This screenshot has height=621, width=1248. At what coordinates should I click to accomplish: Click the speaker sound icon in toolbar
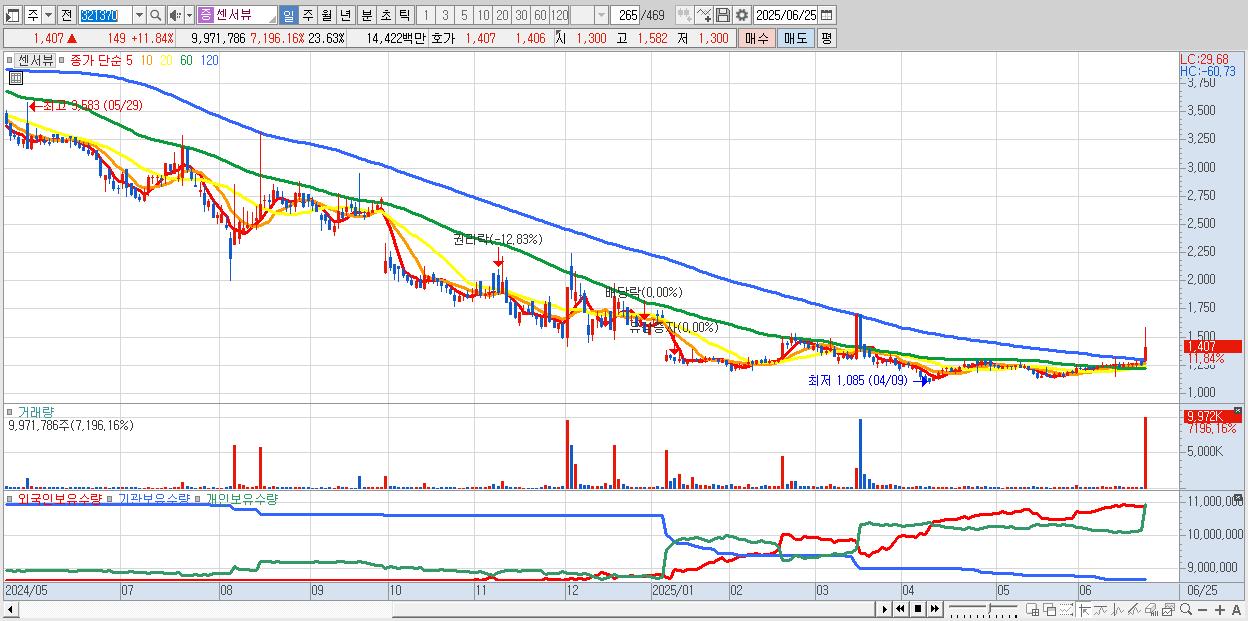175,15
